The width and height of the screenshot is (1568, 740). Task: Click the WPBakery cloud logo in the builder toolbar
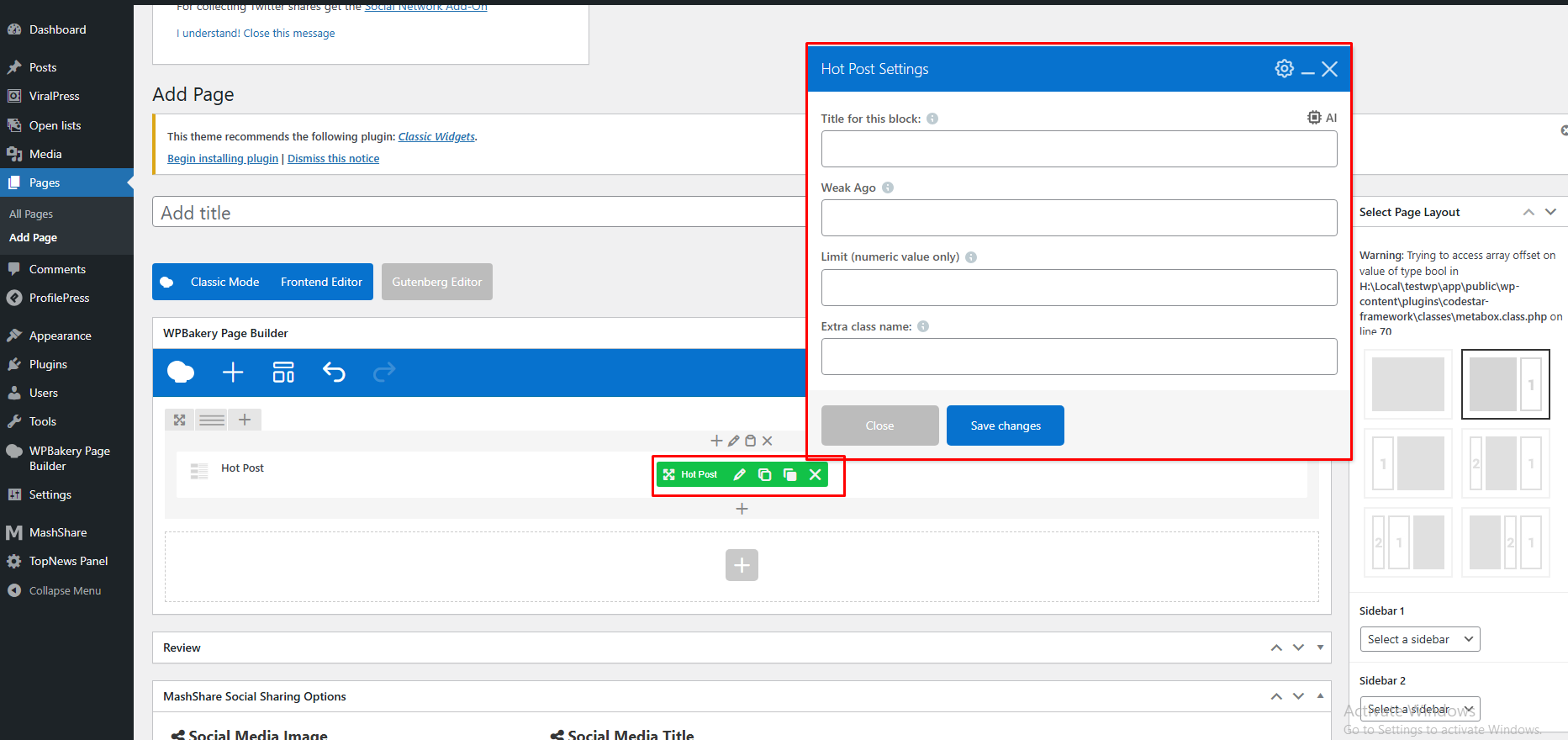click(181, 372)
